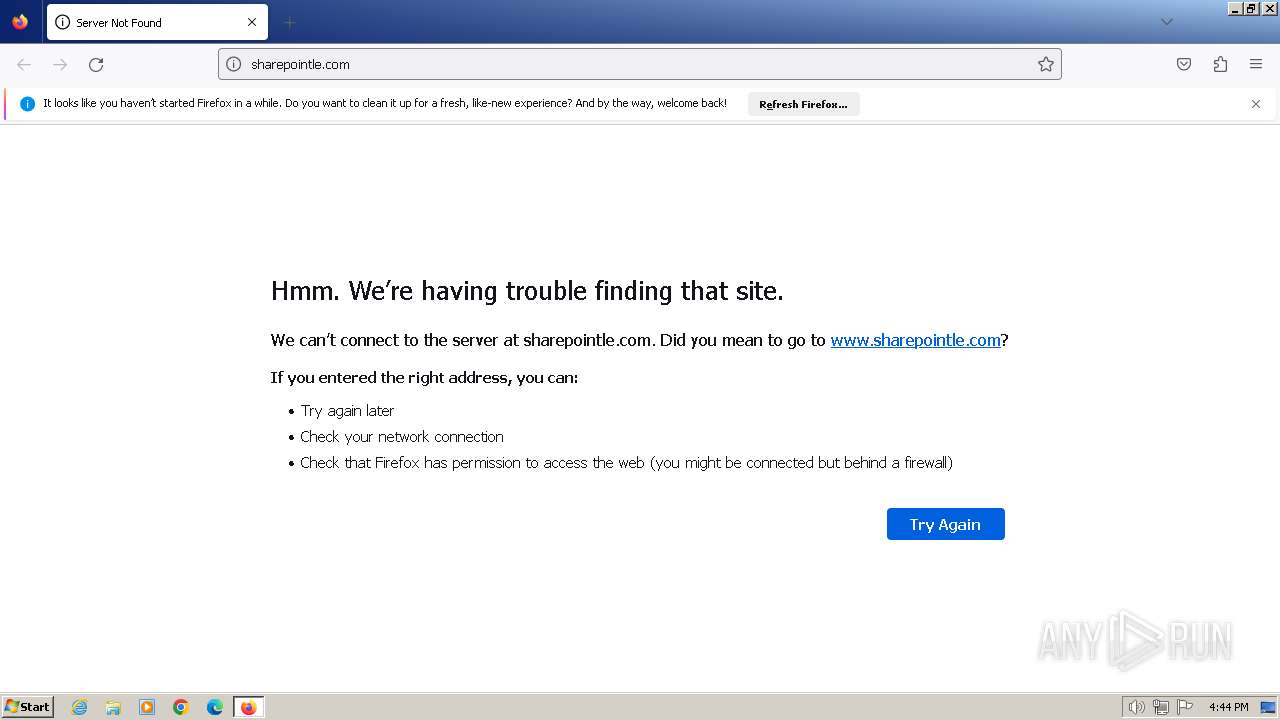Click 'Check your network connection' text
Image resolution: width=1280 pixels, height=720 pixels.
pyautogui.click(x=402, y=437)
